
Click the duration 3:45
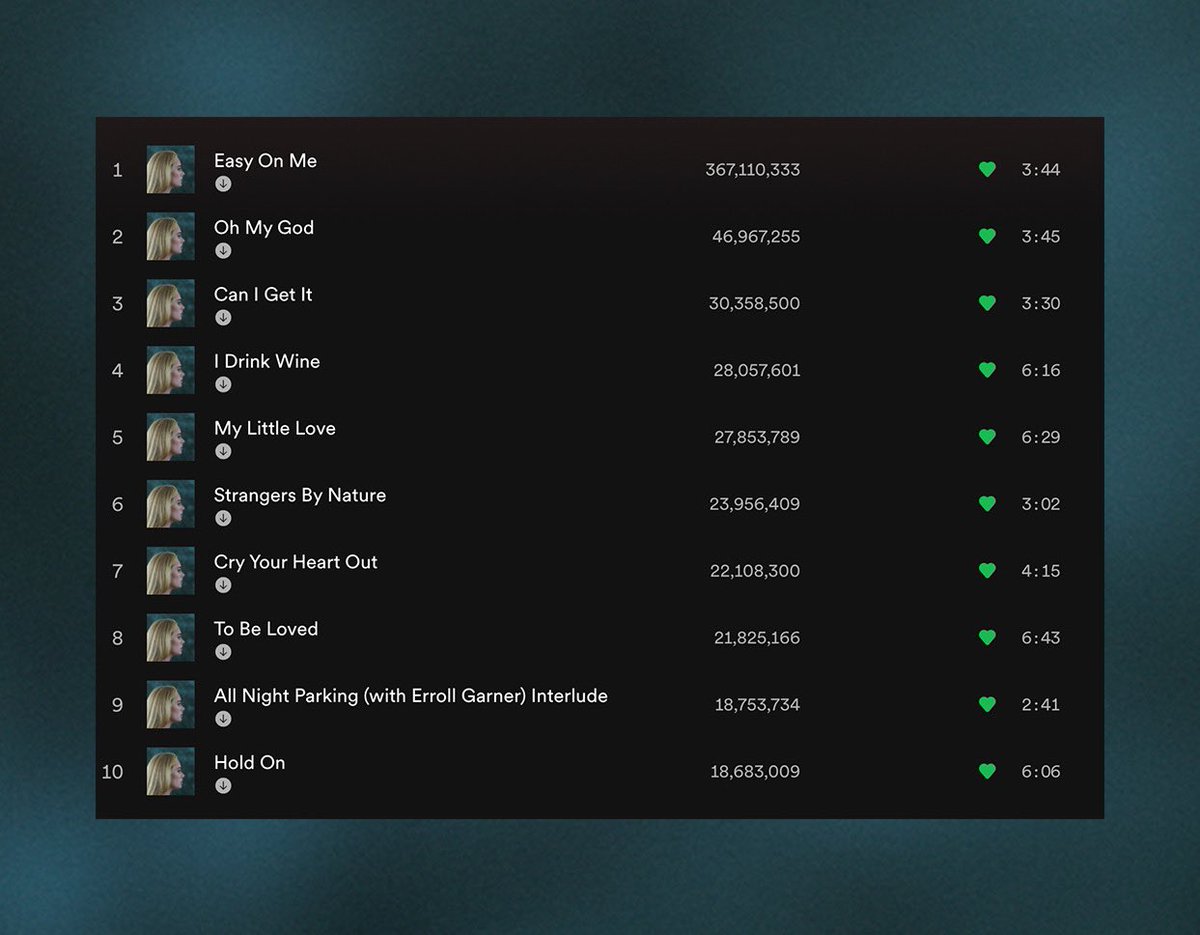(x=1041, y=237)
